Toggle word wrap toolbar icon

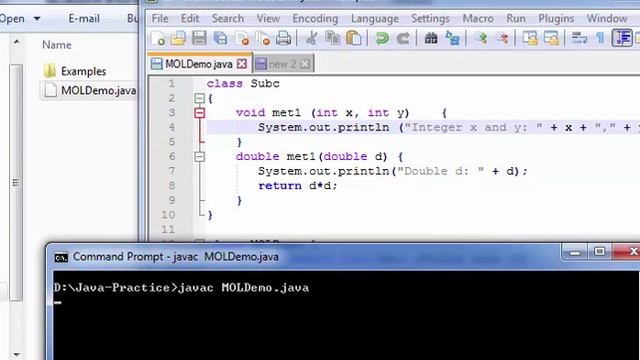pos(579,38)
